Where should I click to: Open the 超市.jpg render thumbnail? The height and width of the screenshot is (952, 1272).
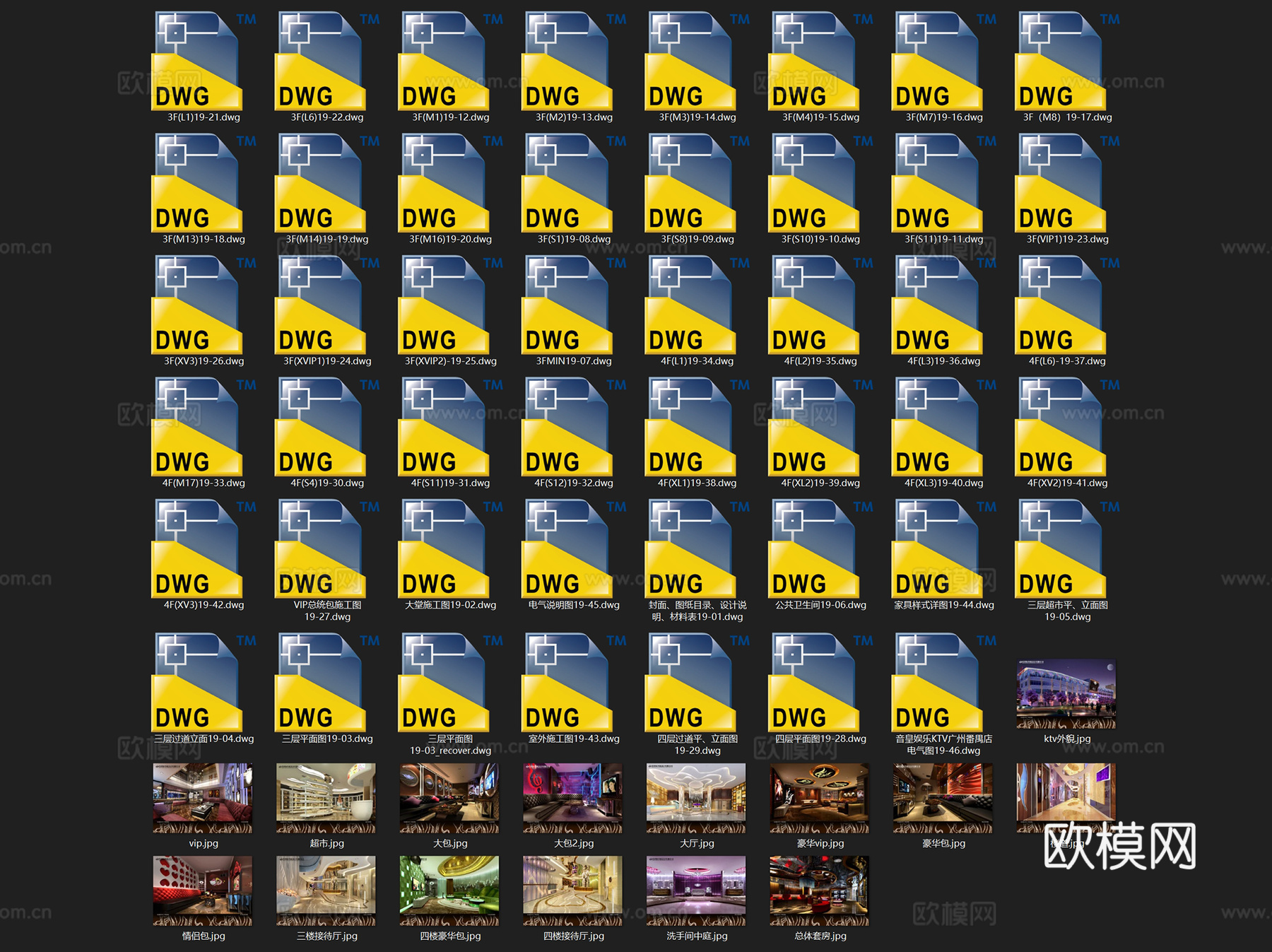click(x=326, y=799)
